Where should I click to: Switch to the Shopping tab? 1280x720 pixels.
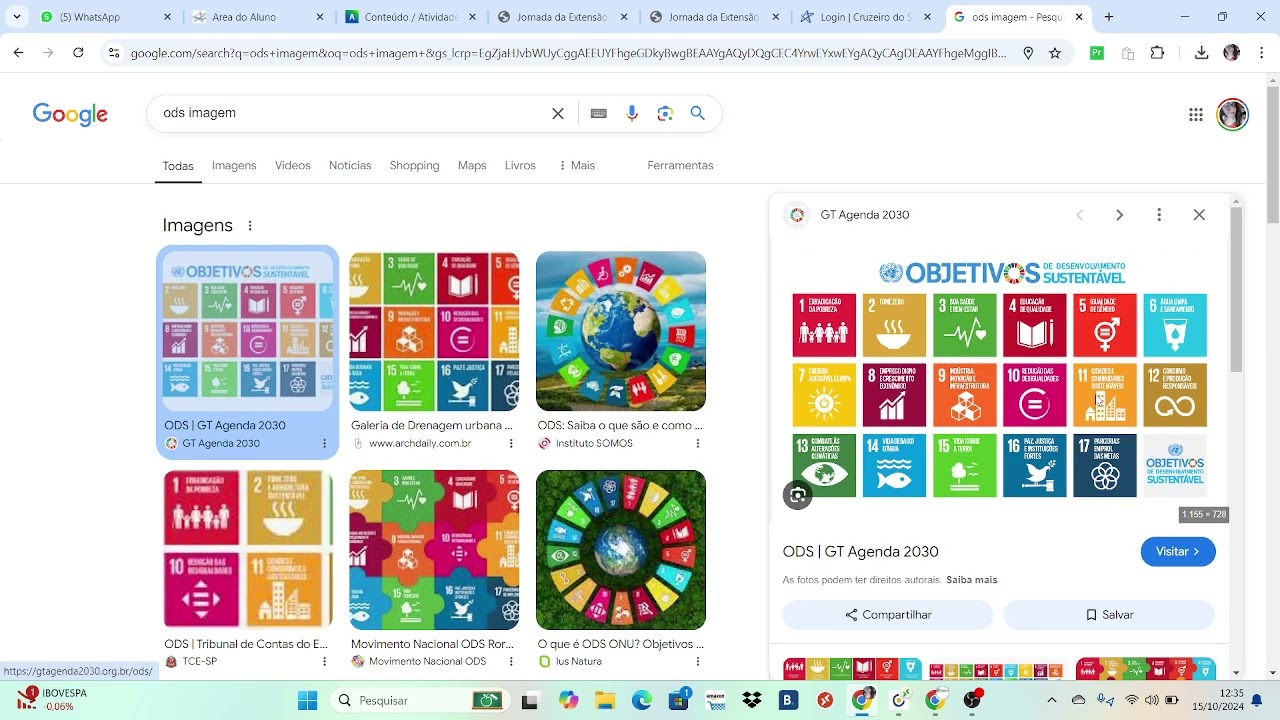[414, 165]
